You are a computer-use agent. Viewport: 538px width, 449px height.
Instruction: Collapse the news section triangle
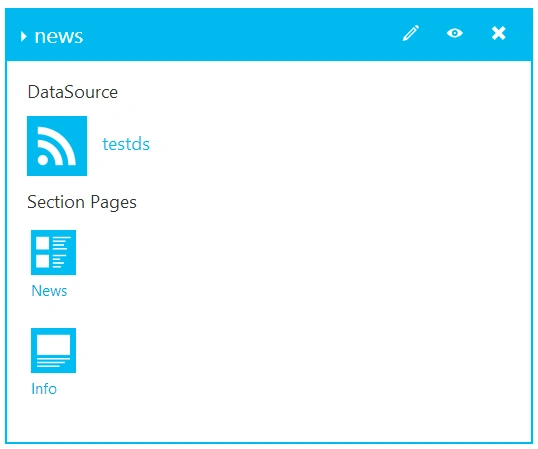point(23,36)
